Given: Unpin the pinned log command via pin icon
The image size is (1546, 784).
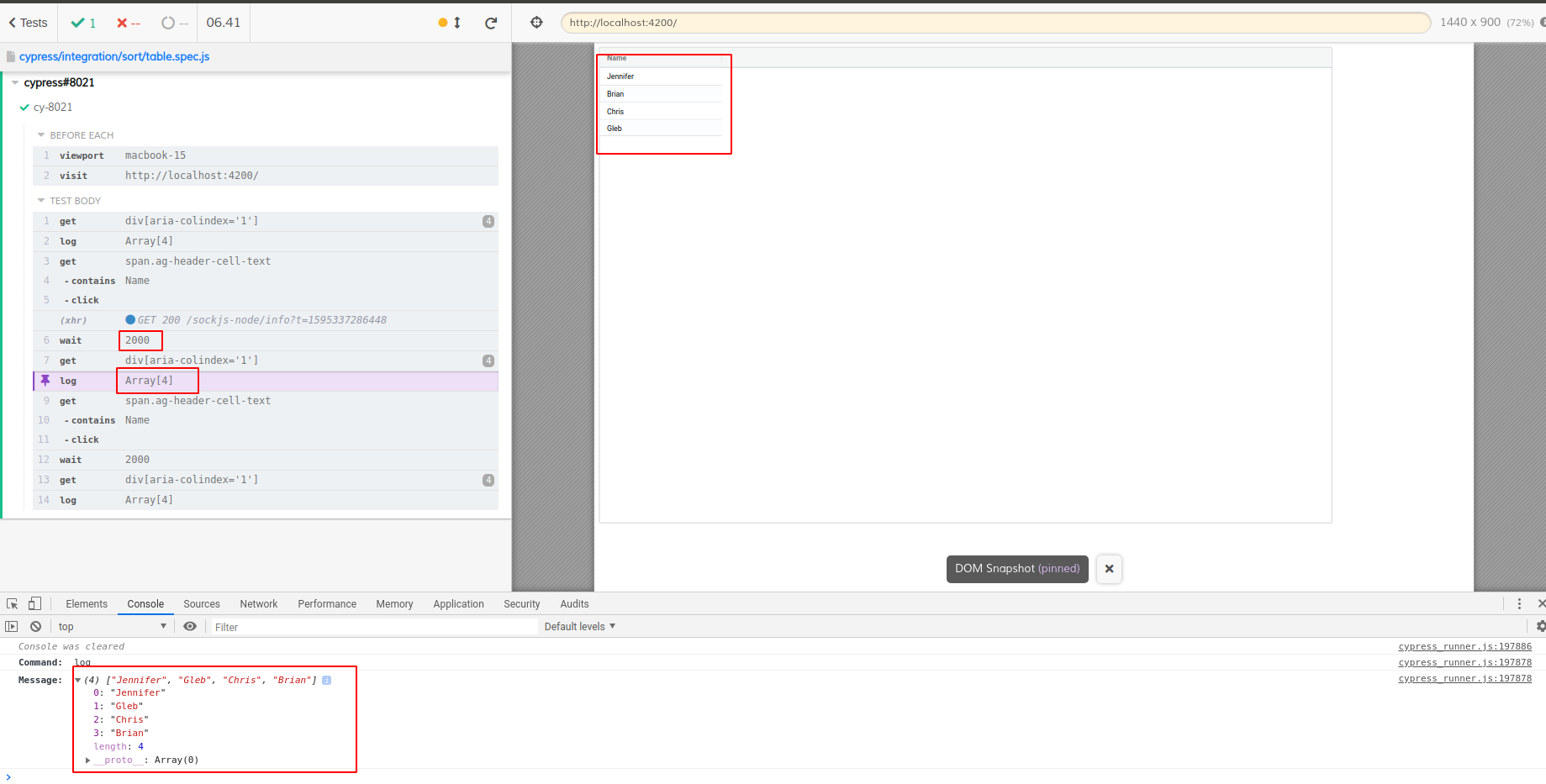Looking at the screenshot, I should [x=45, y=381].
